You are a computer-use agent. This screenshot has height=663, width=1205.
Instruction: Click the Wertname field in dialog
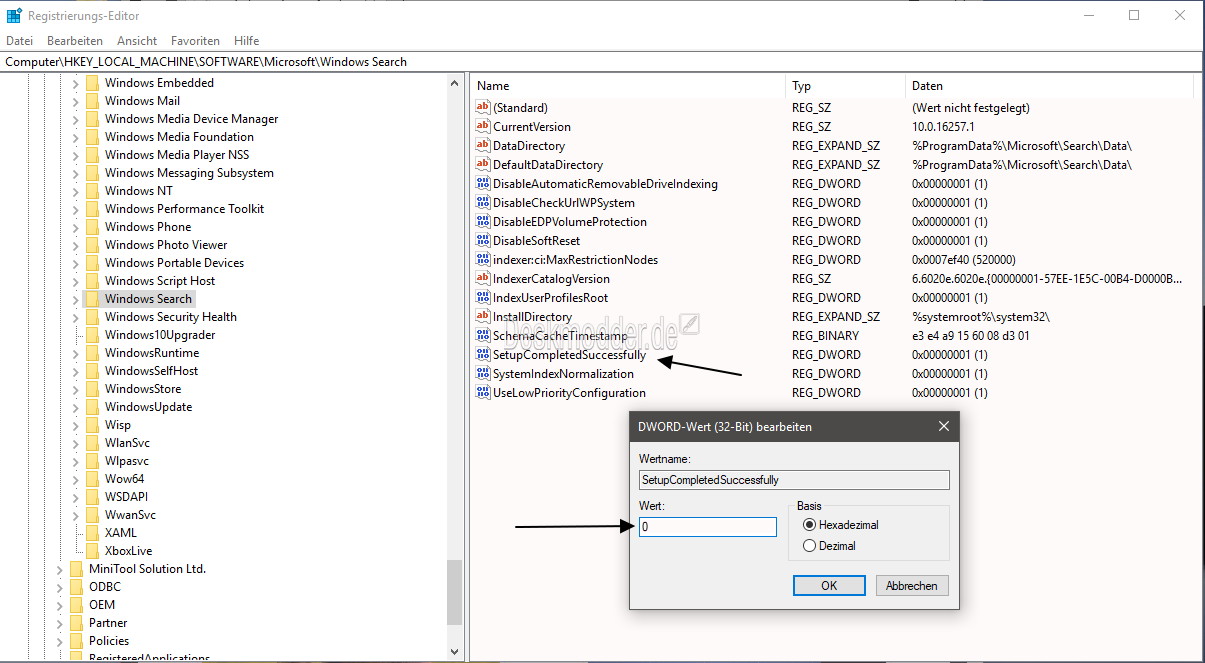(794, 480)
